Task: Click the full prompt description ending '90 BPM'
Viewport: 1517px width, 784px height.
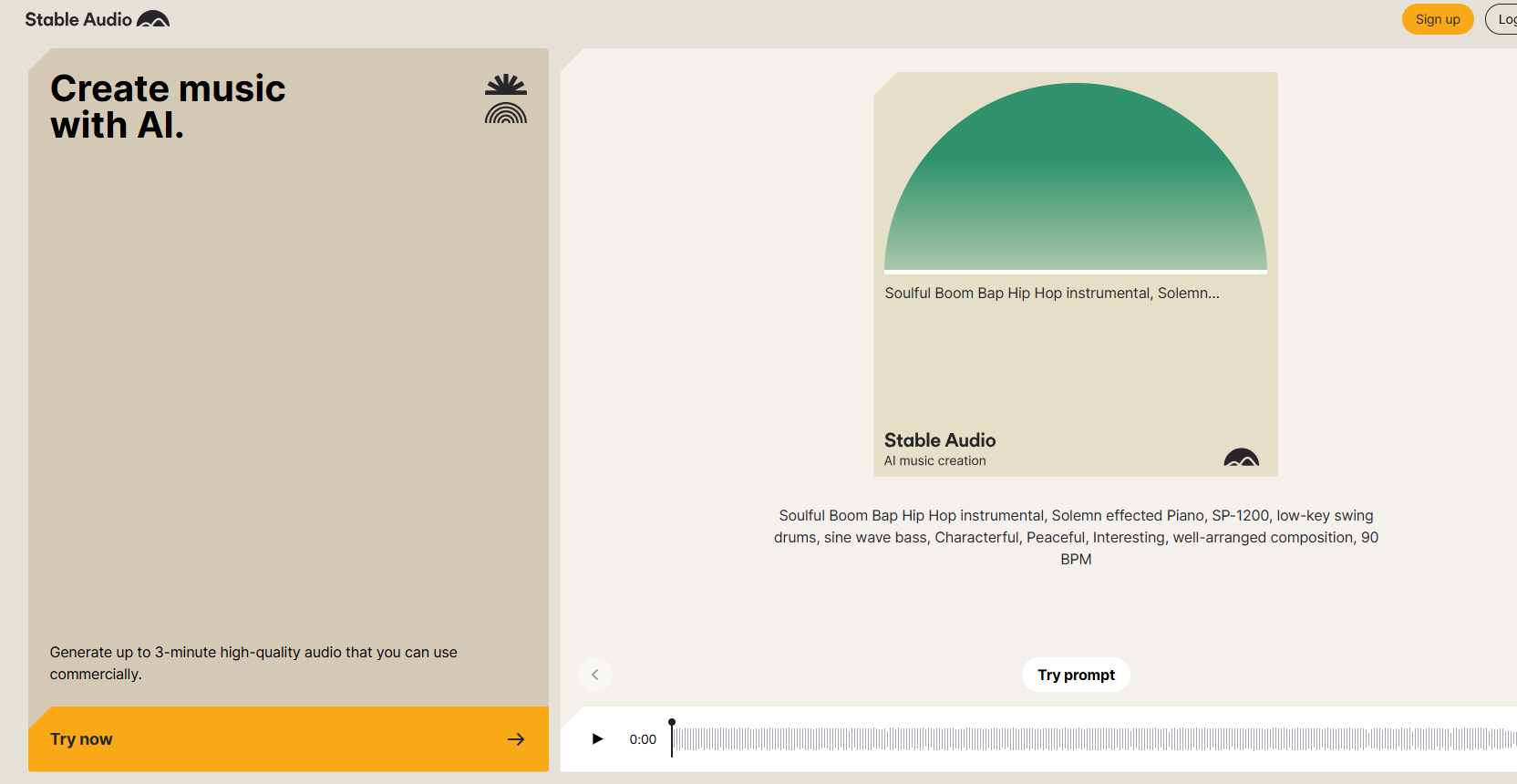Action: coord(1076,537)
